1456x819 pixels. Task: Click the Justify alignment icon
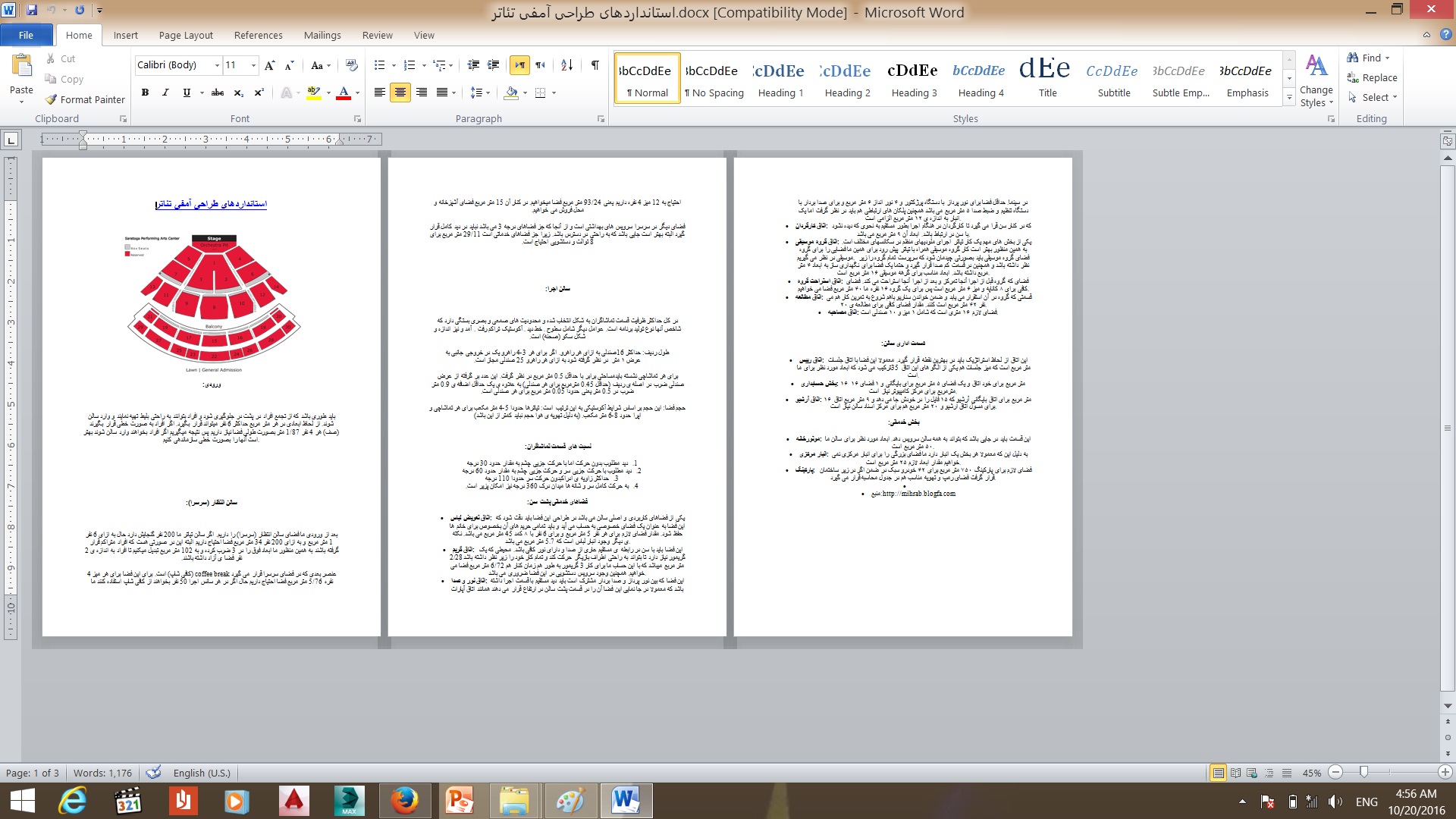(442, 93)
